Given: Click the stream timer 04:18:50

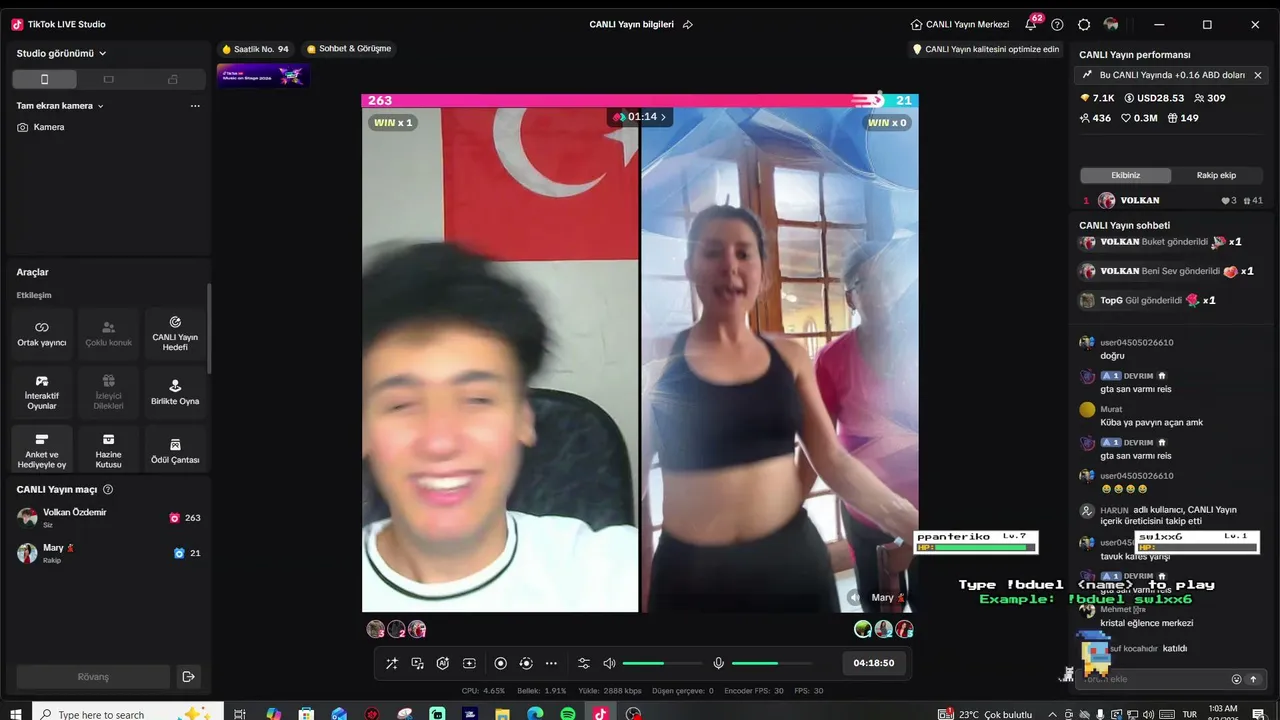Looking at the screenshot, I should (873, 663).
